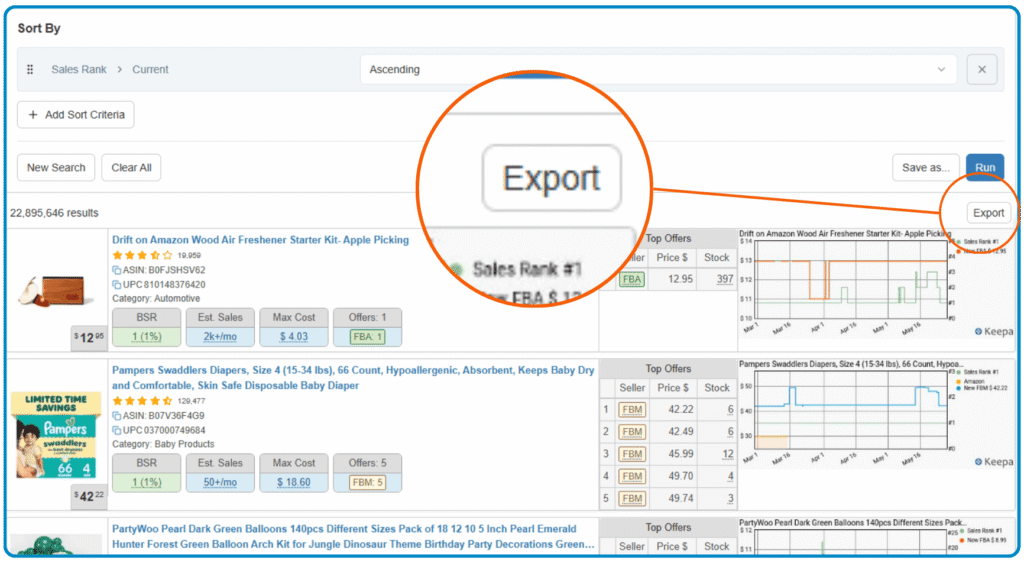
Task: Click Category: Baby Products text
Action: coord(163,444)
